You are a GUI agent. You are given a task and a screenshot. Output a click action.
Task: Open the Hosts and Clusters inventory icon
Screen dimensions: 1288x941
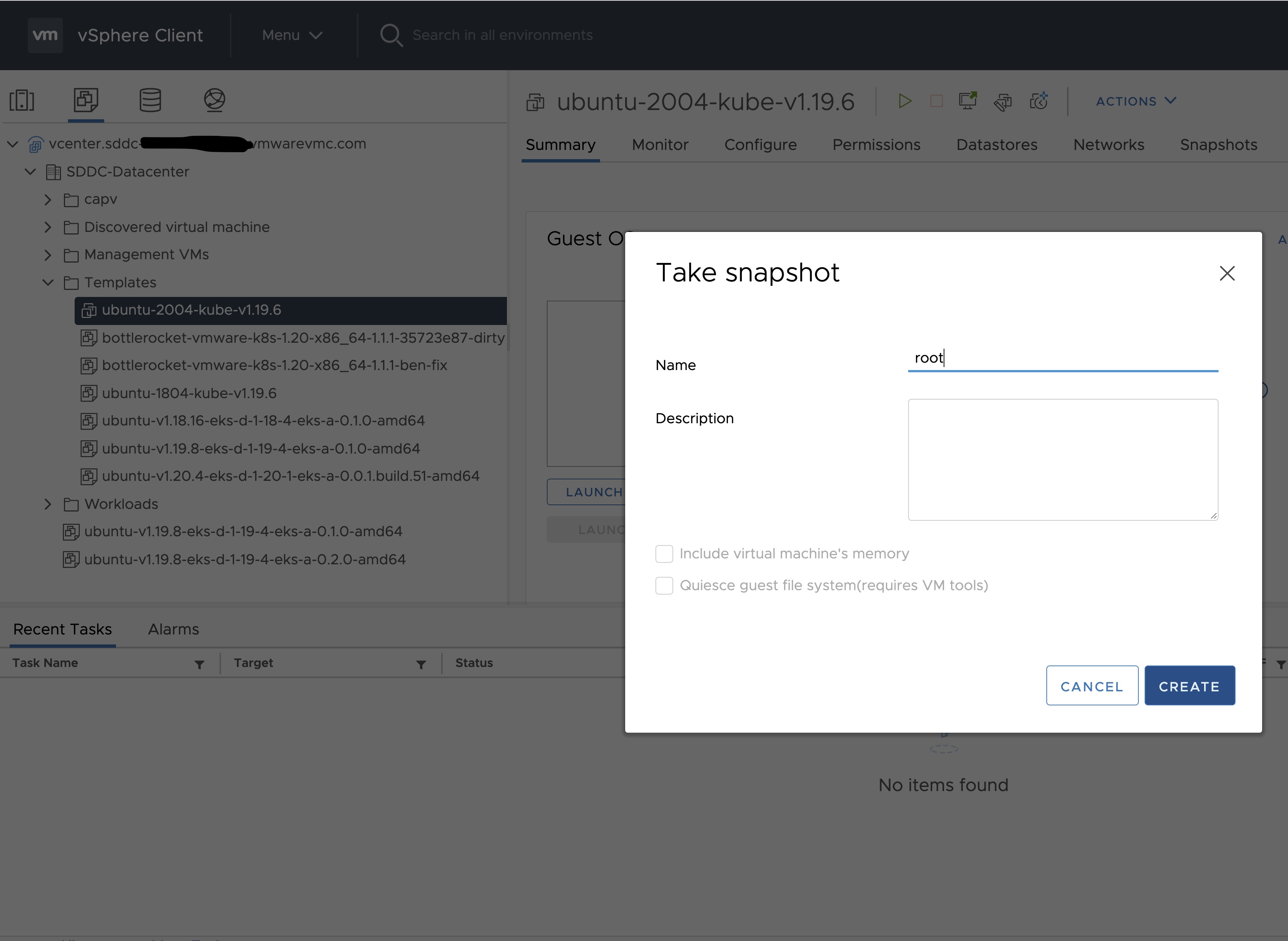tap(22, 100)
